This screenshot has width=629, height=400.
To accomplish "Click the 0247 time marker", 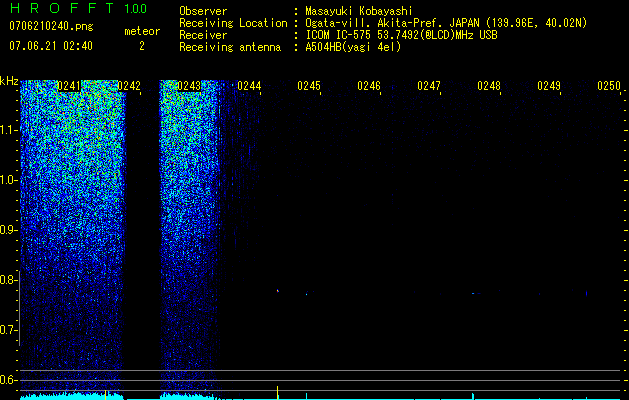I will (x=429, y=86).
